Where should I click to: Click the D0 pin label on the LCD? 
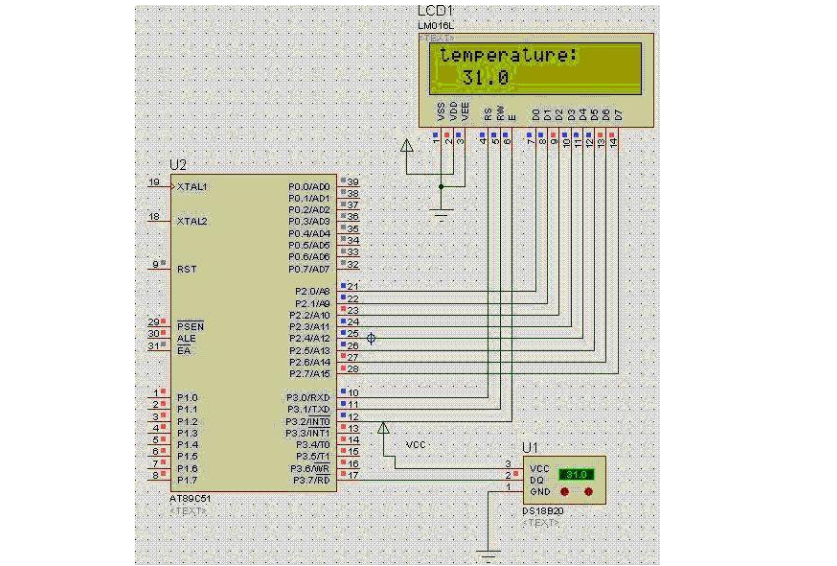coord(536,115)
